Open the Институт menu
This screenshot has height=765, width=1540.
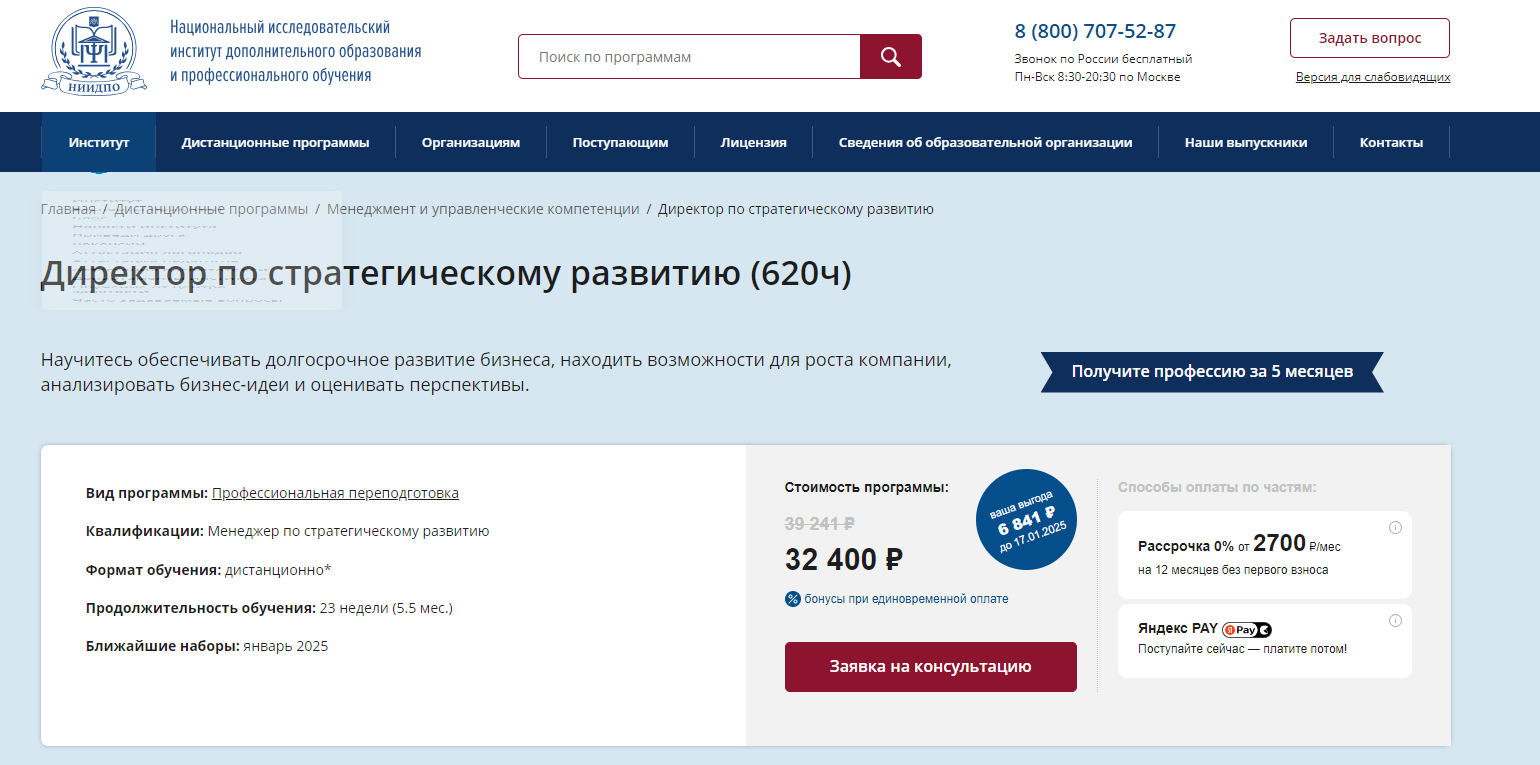[x=99, y=142]
